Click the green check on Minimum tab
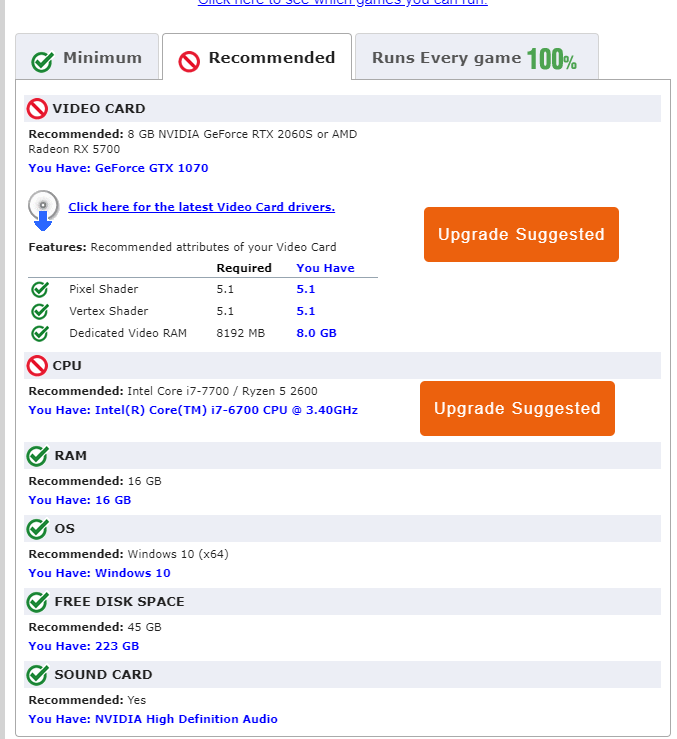Viewport: 677px width, 739px height. coord(42,61)
